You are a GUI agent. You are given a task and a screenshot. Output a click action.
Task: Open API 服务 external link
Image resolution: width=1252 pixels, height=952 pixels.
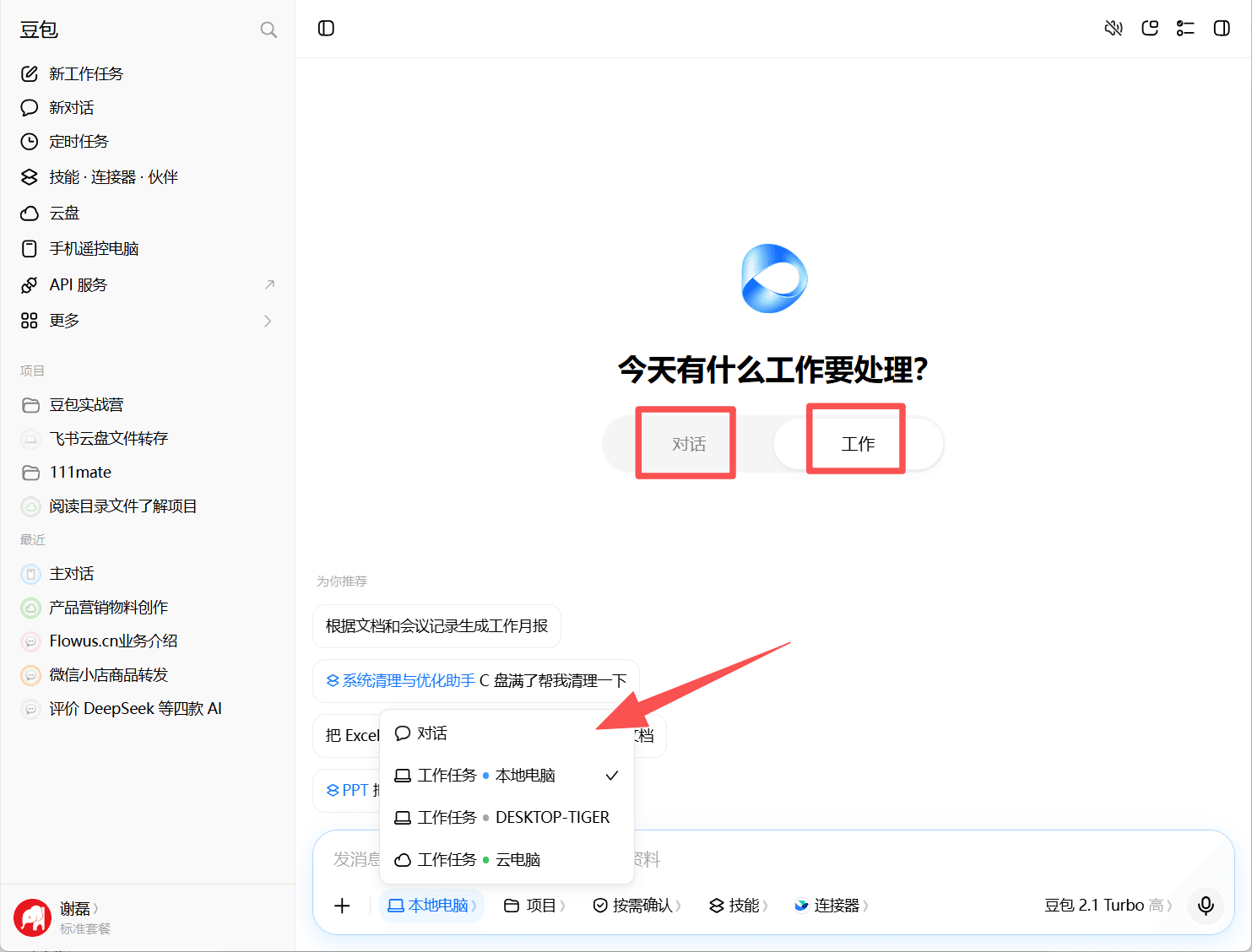(148, 285)
